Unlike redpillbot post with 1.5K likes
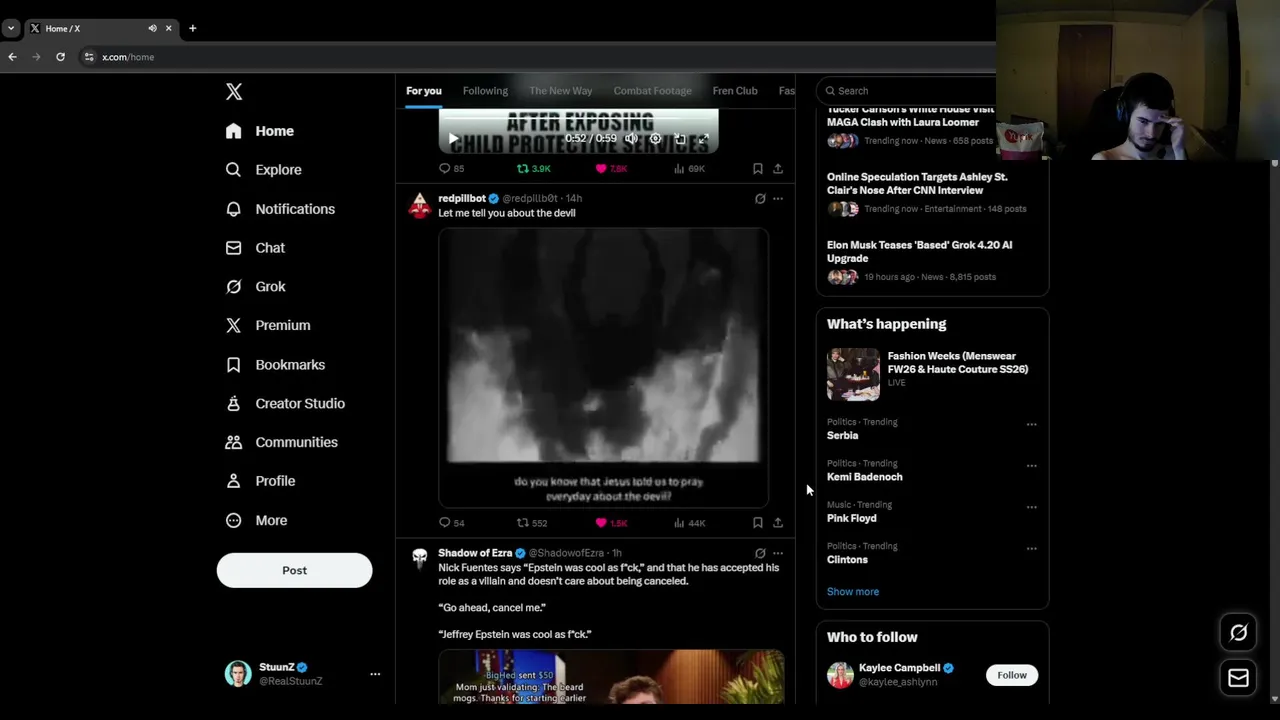 point(611,523)
